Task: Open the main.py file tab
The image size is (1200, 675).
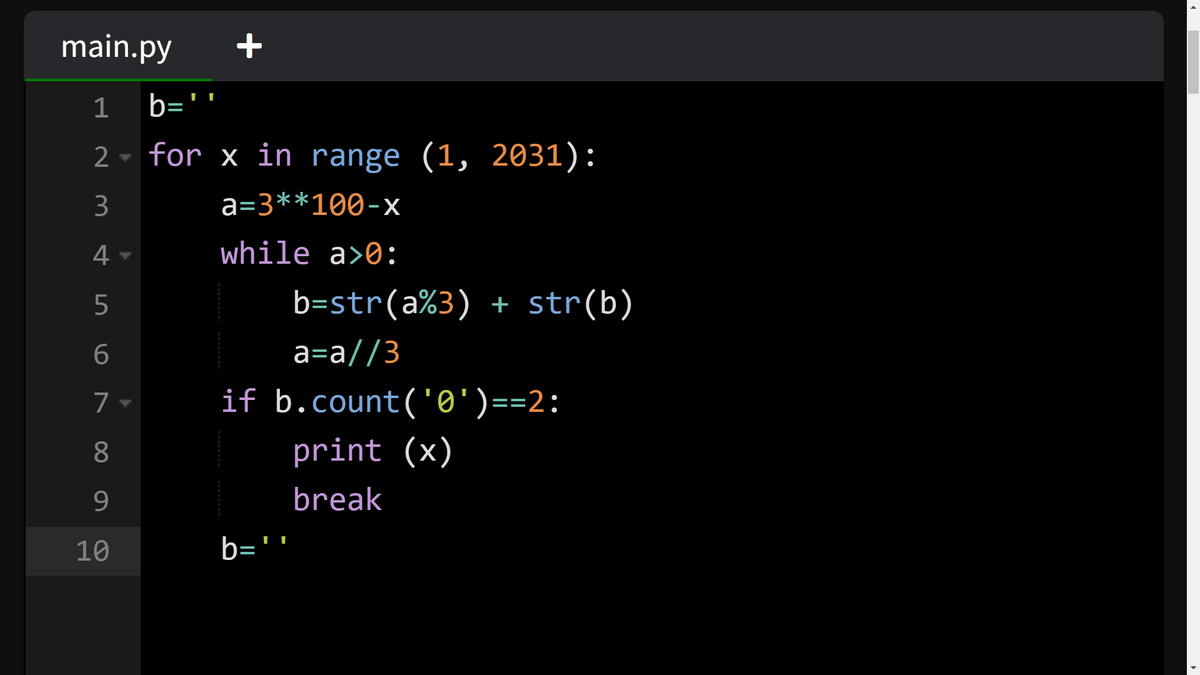Action: pyautogui.click(x=116, y=46)
